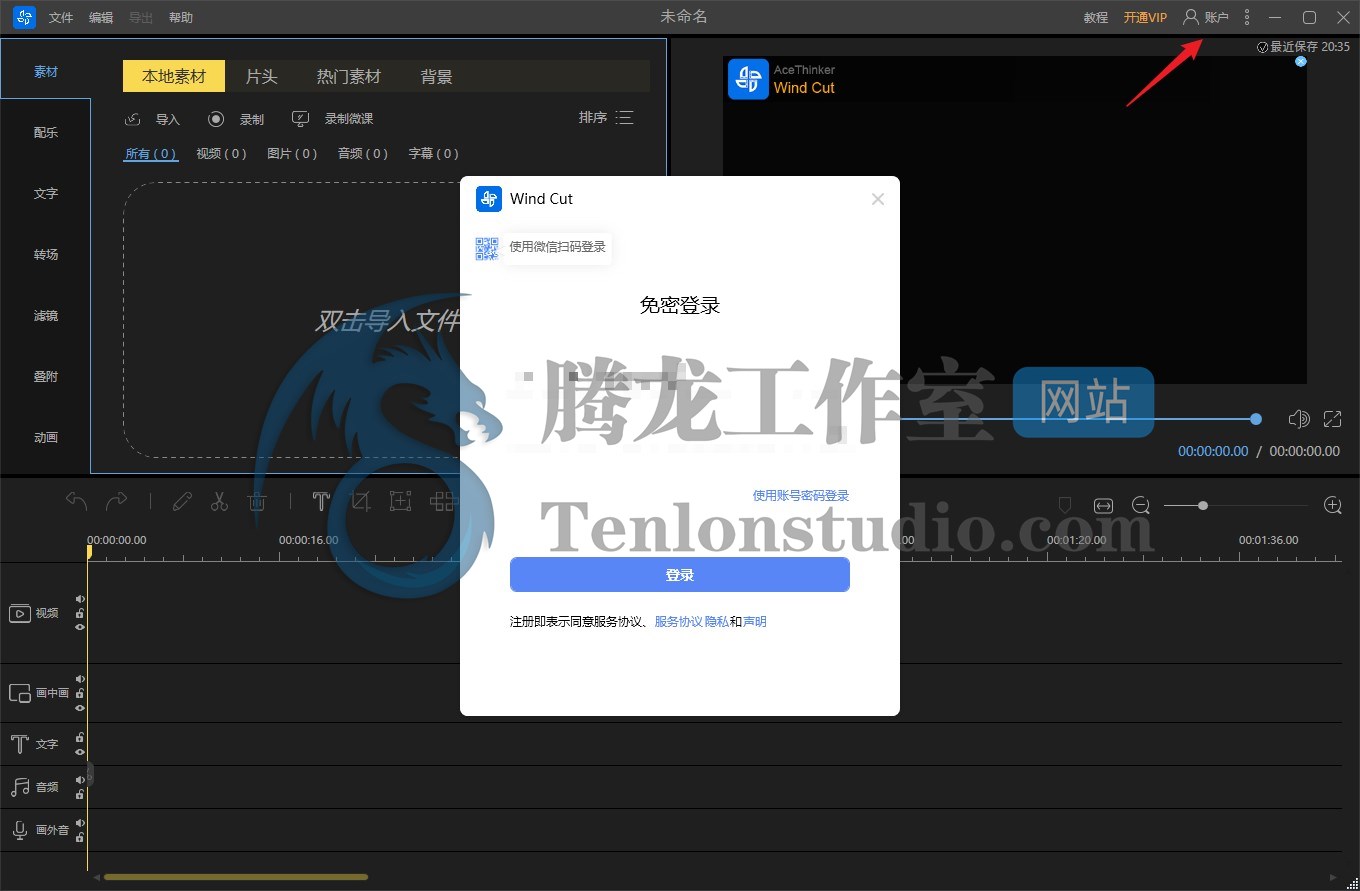Filter media by 所有(0)
The height and width of the screenshot is (891, 1360).
[x=151, y=154]
